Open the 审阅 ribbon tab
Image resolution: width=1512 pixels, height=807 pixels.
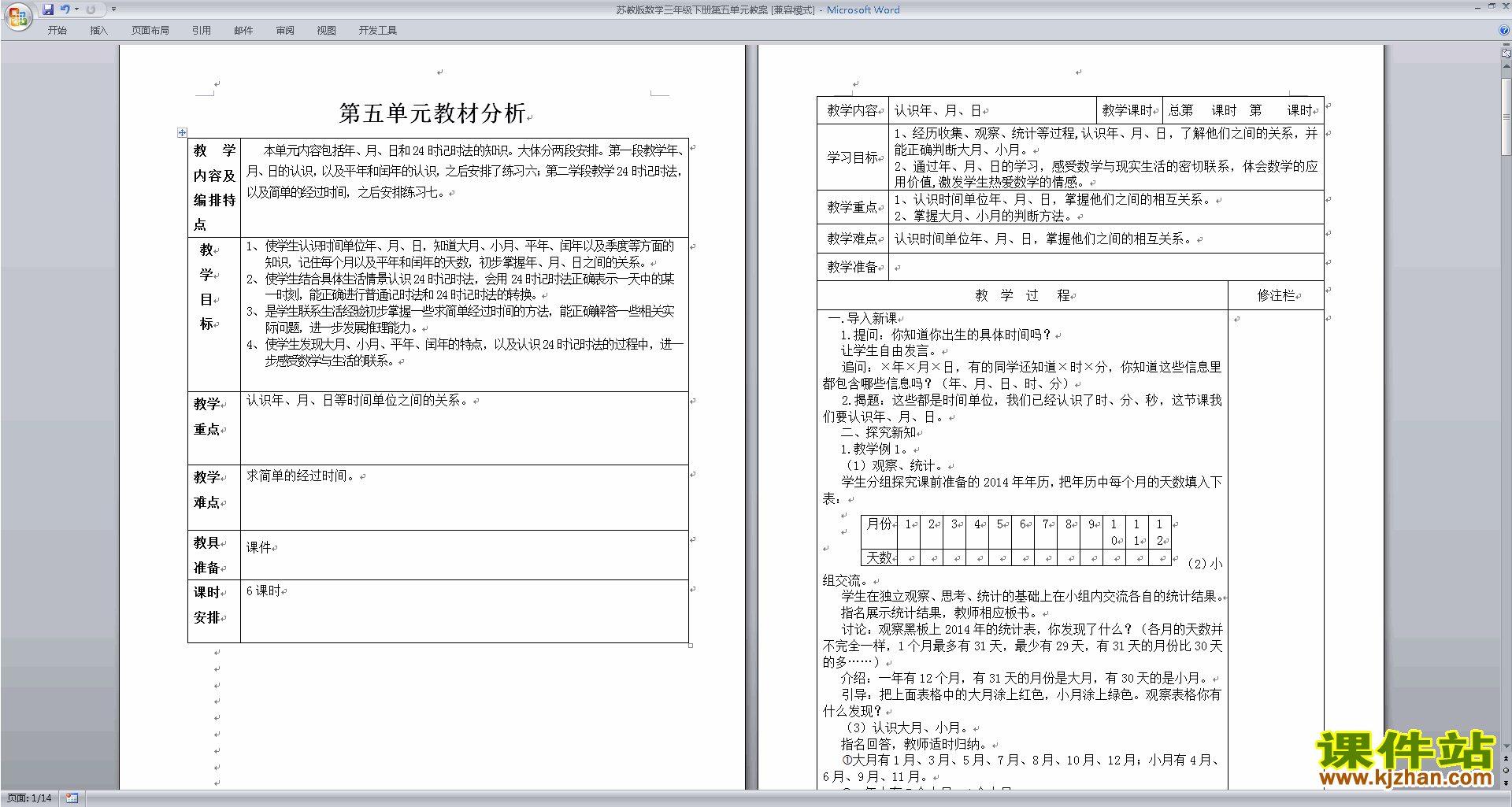(x=285, y=31)
